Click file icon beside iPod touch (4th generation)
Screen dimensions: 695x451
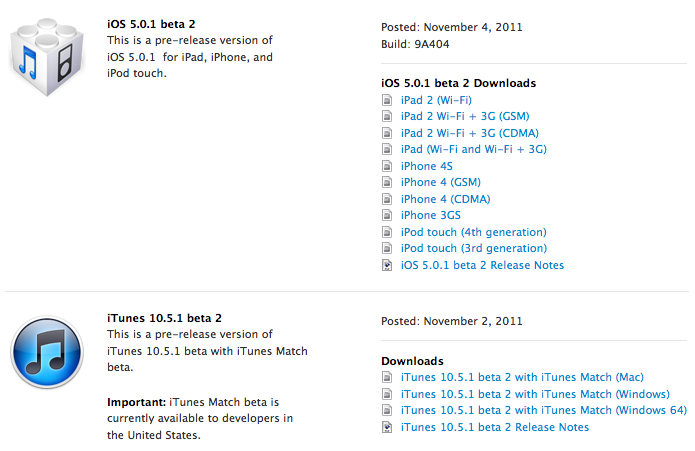pyautogui.click(x=388, y=232)
